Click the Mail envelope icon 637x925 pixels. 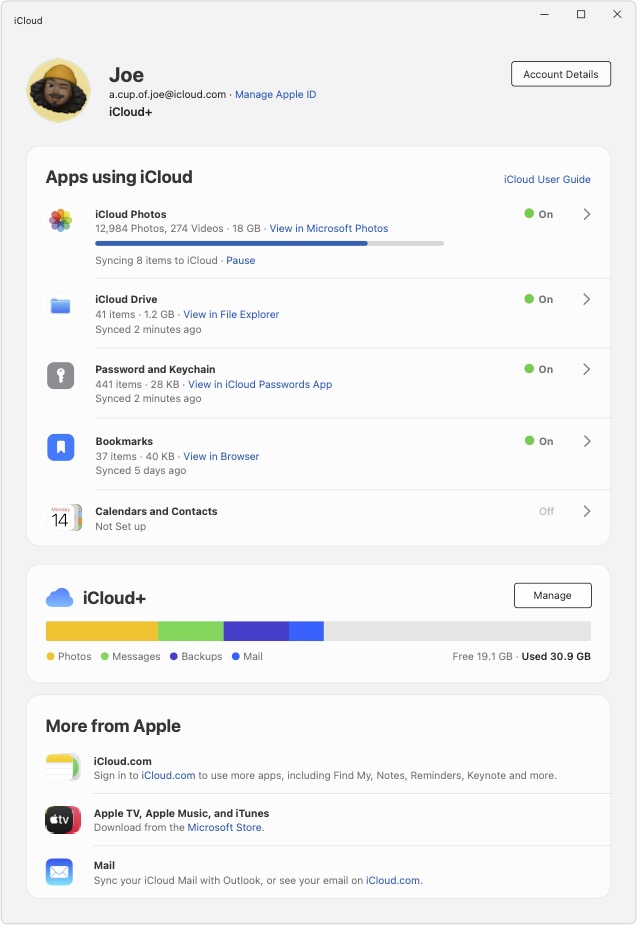pyautogui.click(x=60, y=872)
